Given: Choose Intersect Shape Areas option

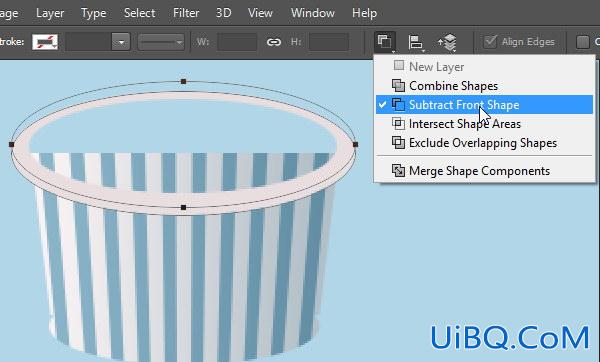Looking at the screenshot, I should pos(484,124).
